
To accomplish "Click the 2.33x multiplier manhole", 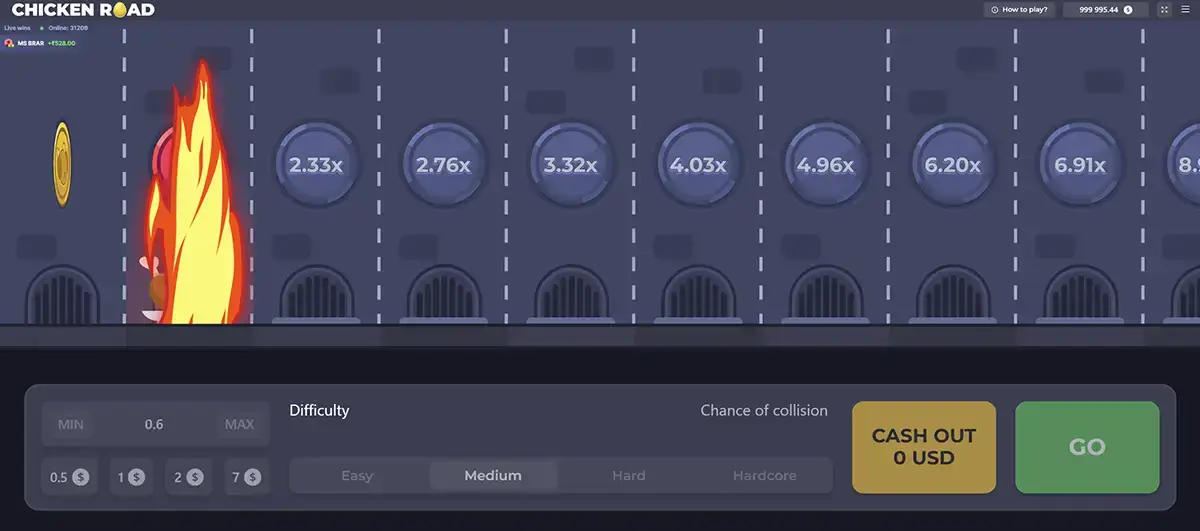I will [x=316, y=165].
